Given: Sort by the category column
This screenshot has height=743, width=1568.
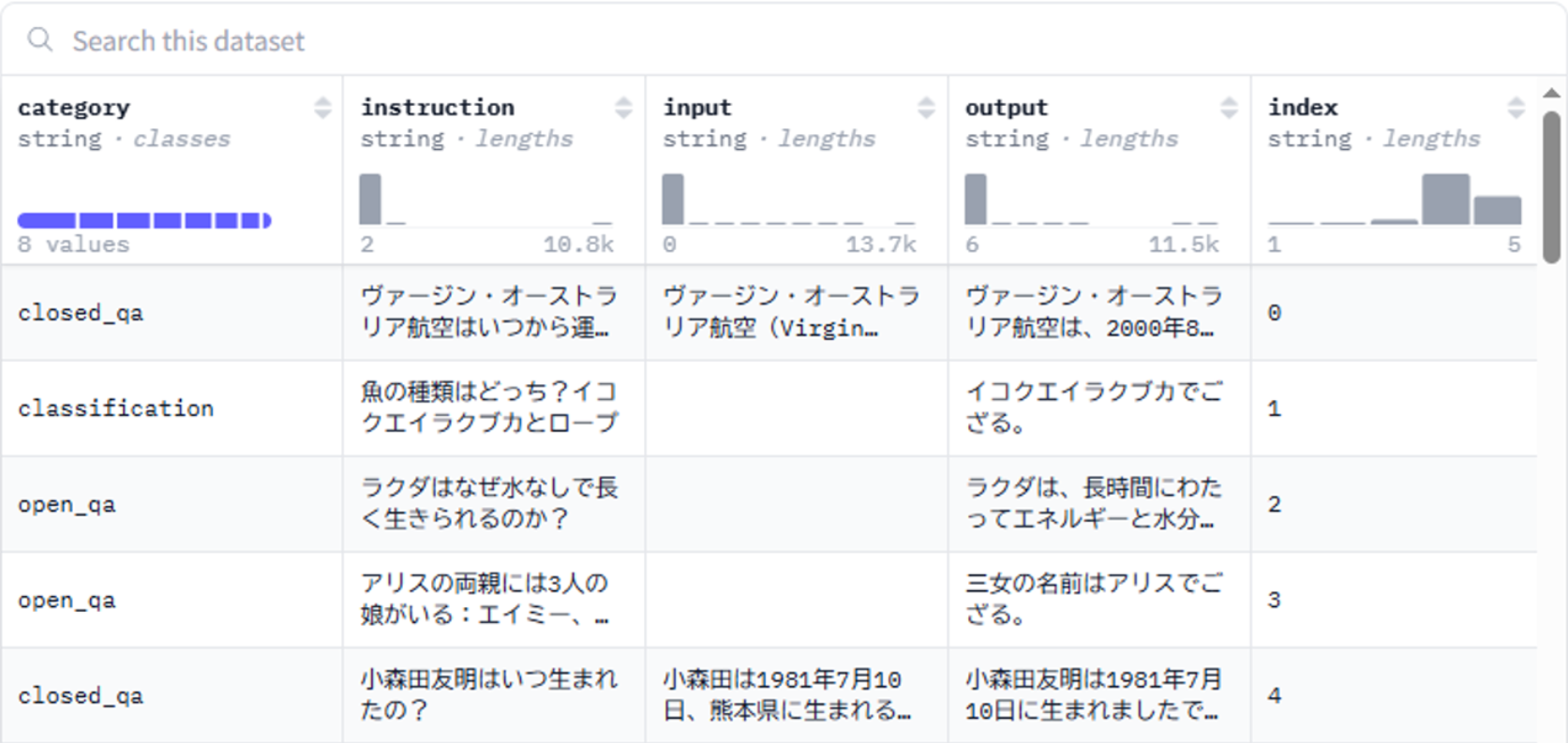Looking at the screenshot, I should click(x=322, y=108).
